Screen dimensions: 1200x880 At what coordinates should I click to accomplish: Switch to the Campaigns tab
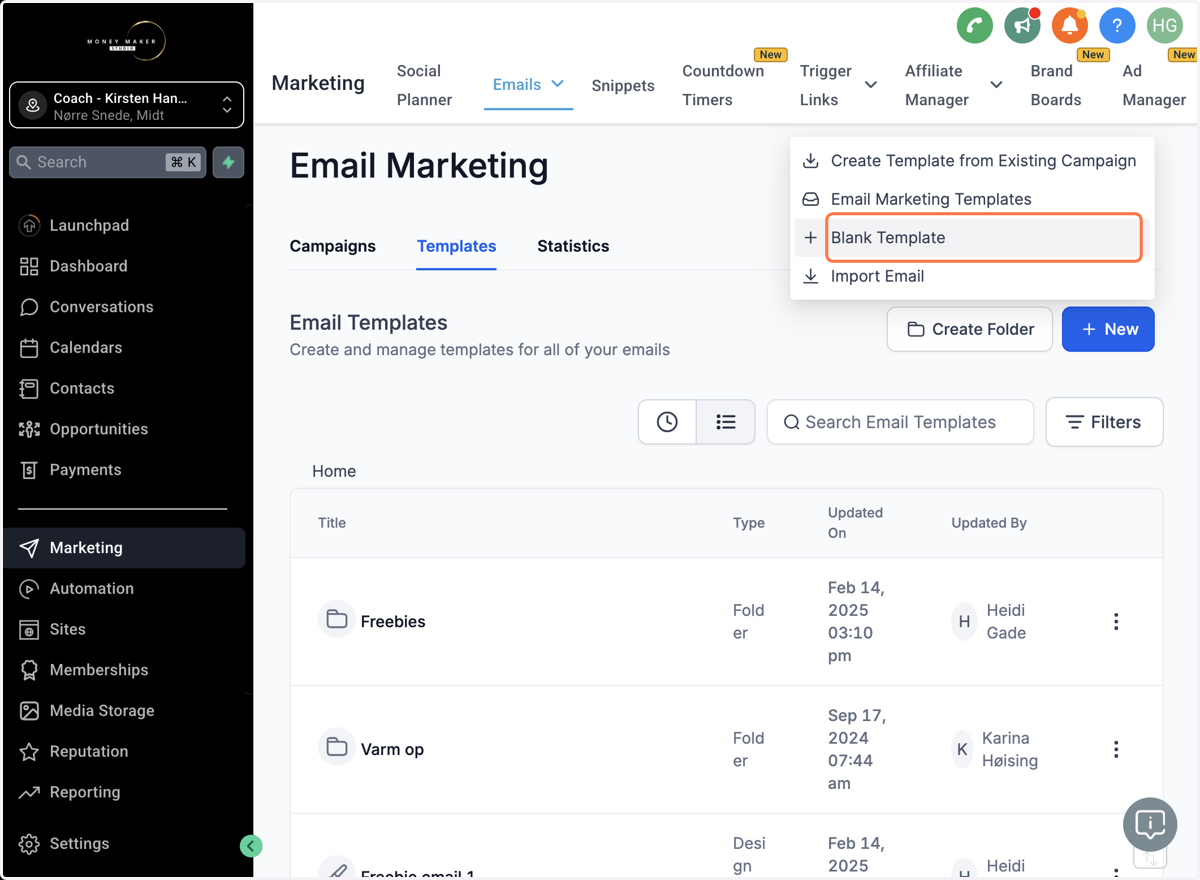tap(333, 246)
